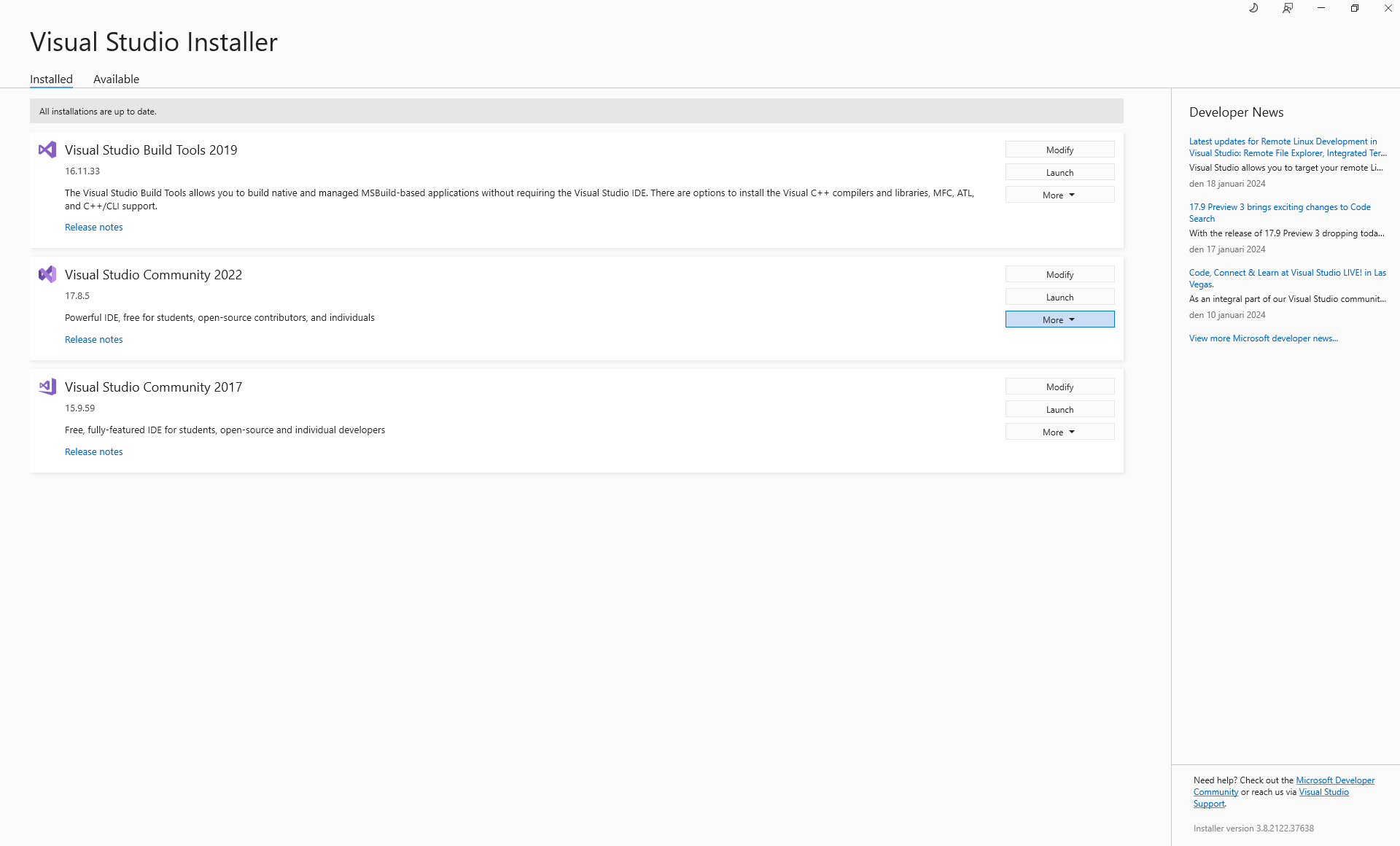Click the date 'den 17 januari 2024'

click(1227, 249)
